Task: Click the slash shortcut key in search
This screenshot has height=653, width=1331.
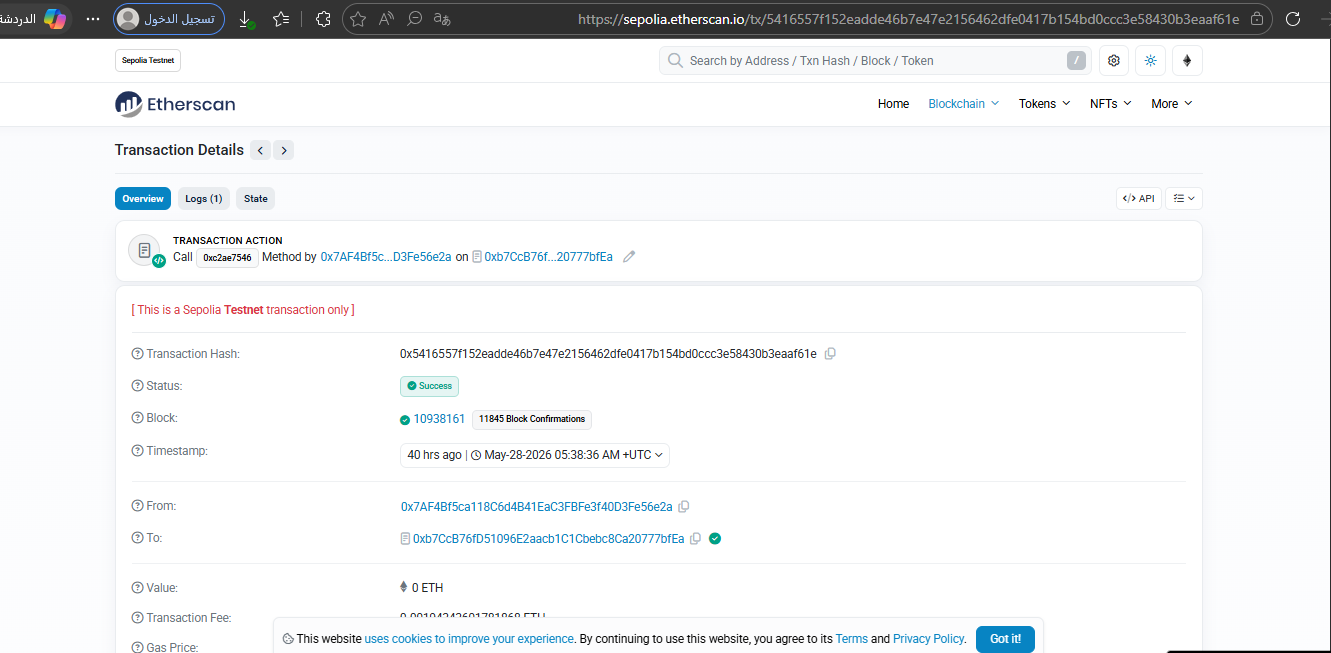Action: tap(1076, 61)
